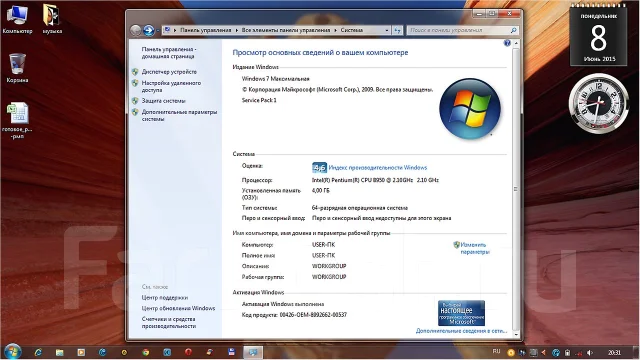Open the blue help question mark
Image resolution: width=640 pixels, height=360 pixels.
coord(507,43)
